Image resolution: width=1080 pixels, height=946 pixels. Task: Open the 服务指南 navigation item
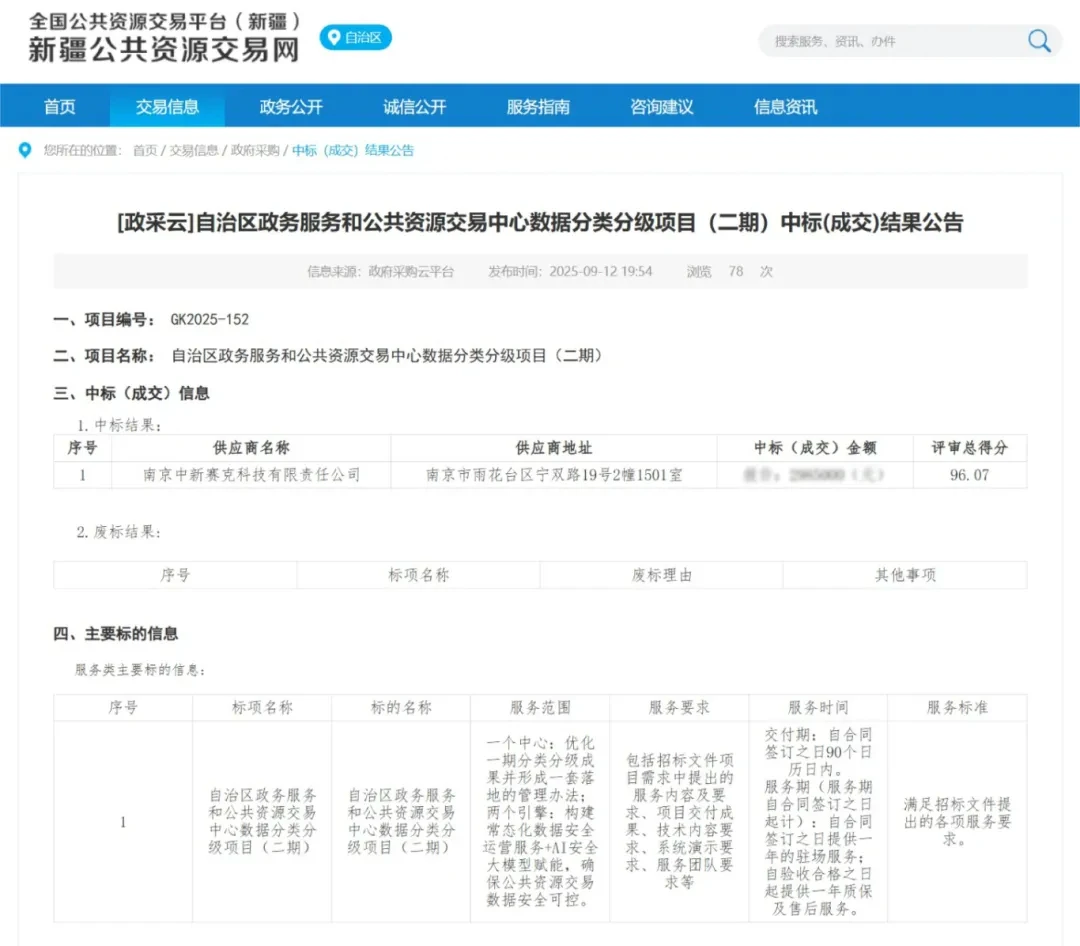538,107
